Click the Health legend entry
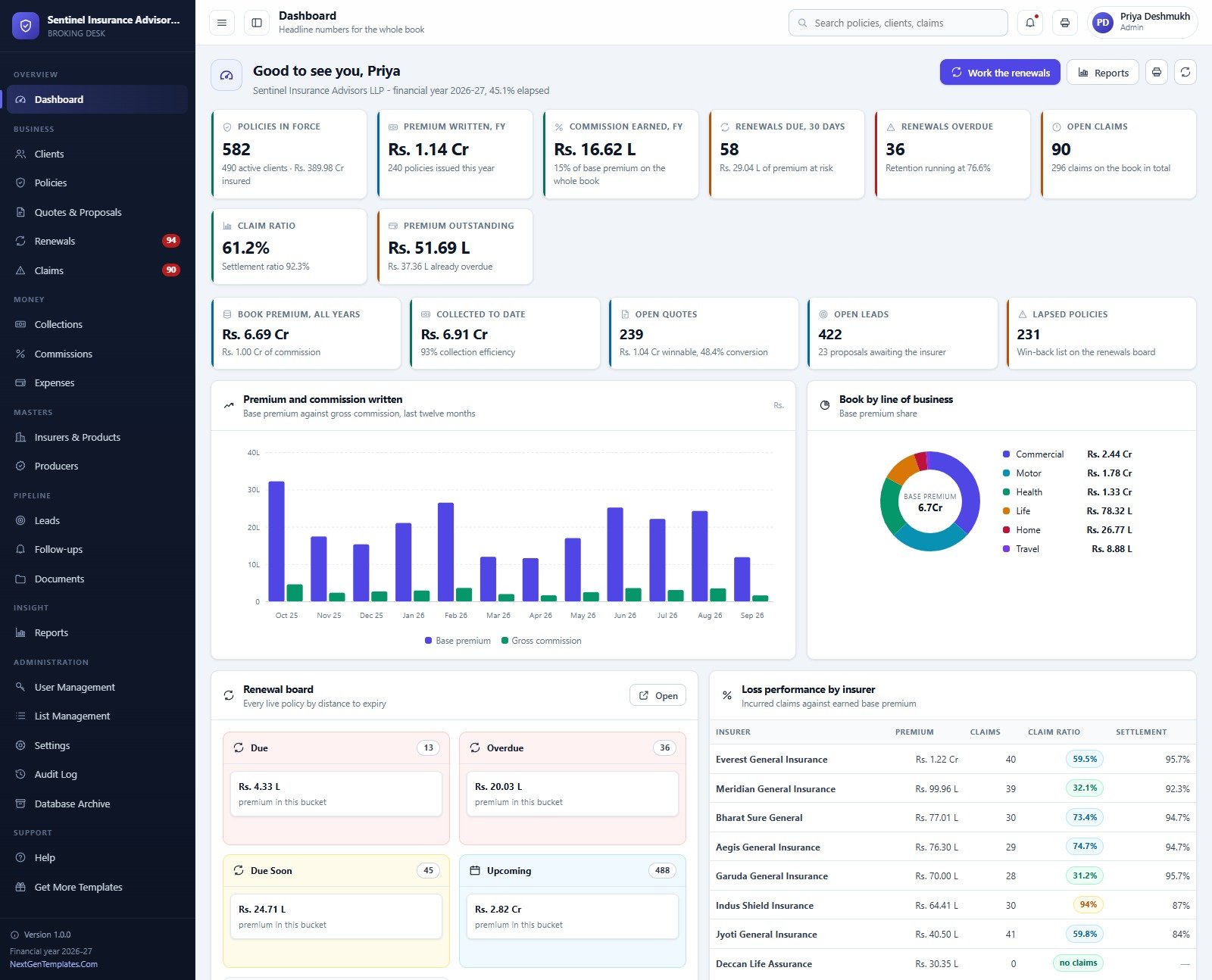The height and width of the screenshot is (980, 1212). 1067,492
